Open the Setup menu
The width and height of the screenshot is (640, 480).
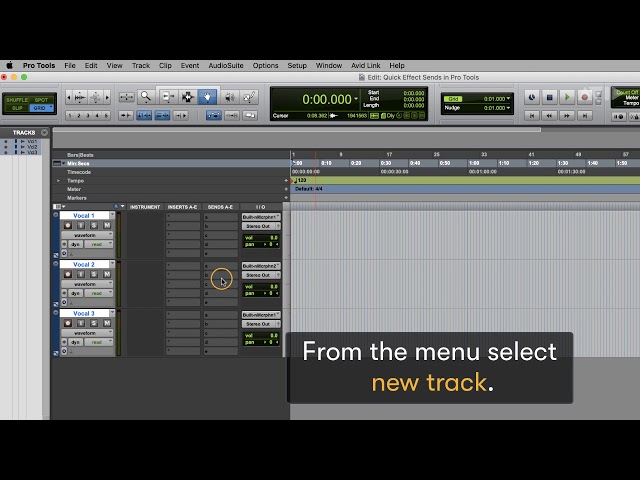pos(297,65)
